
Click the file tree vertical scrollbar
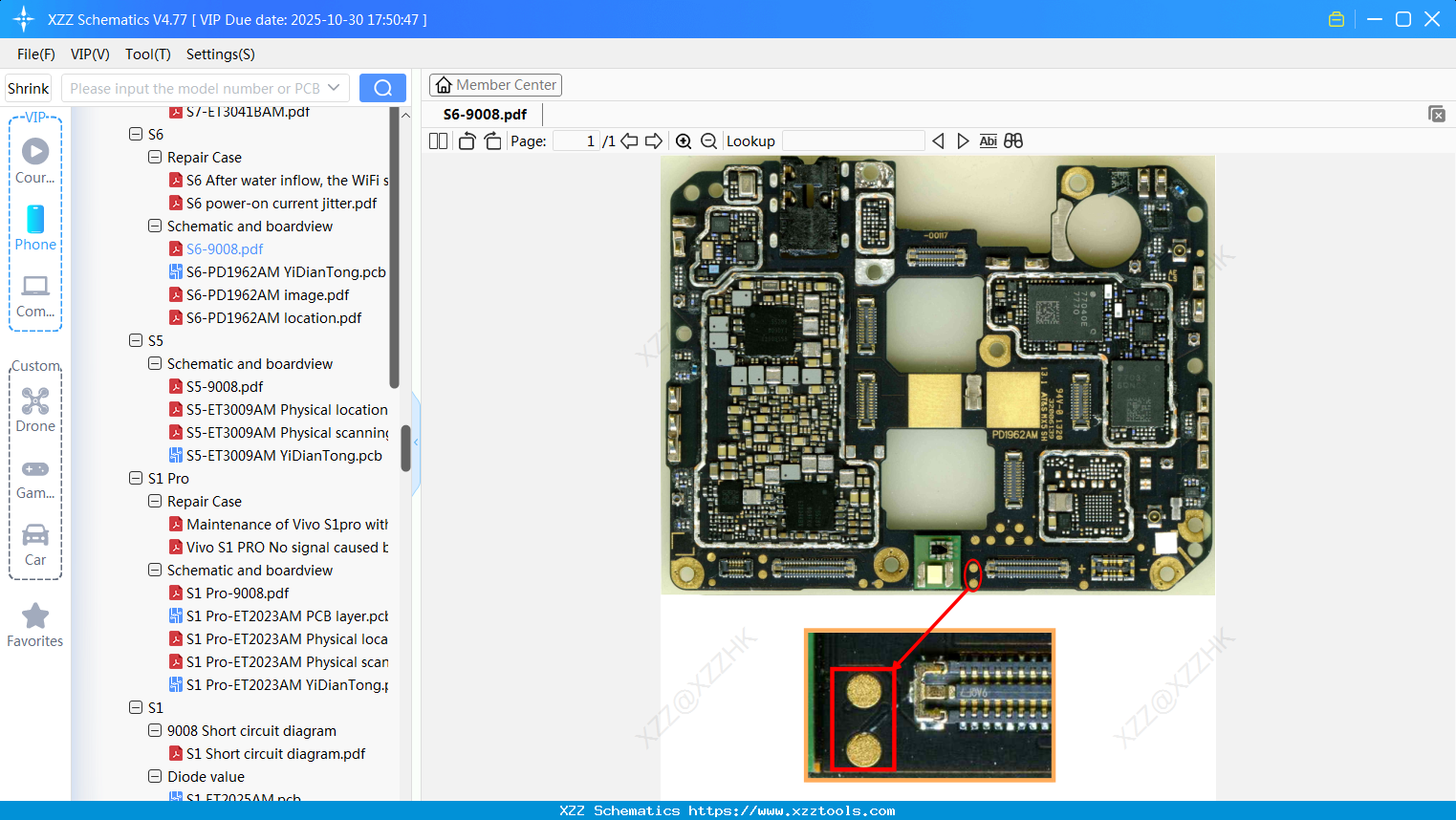click(394, 248)
